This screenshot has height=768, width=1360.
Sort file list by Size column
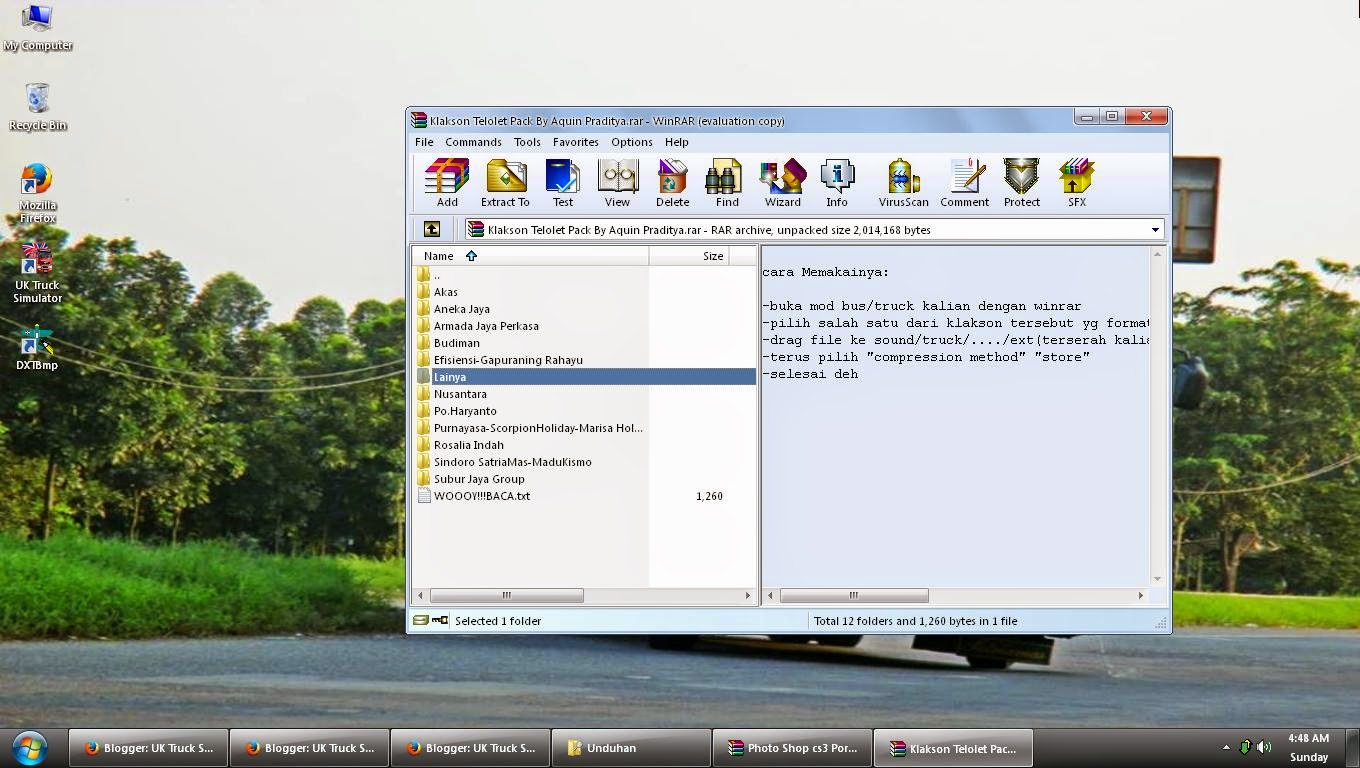pyautogui.click(x=689, y=256)
